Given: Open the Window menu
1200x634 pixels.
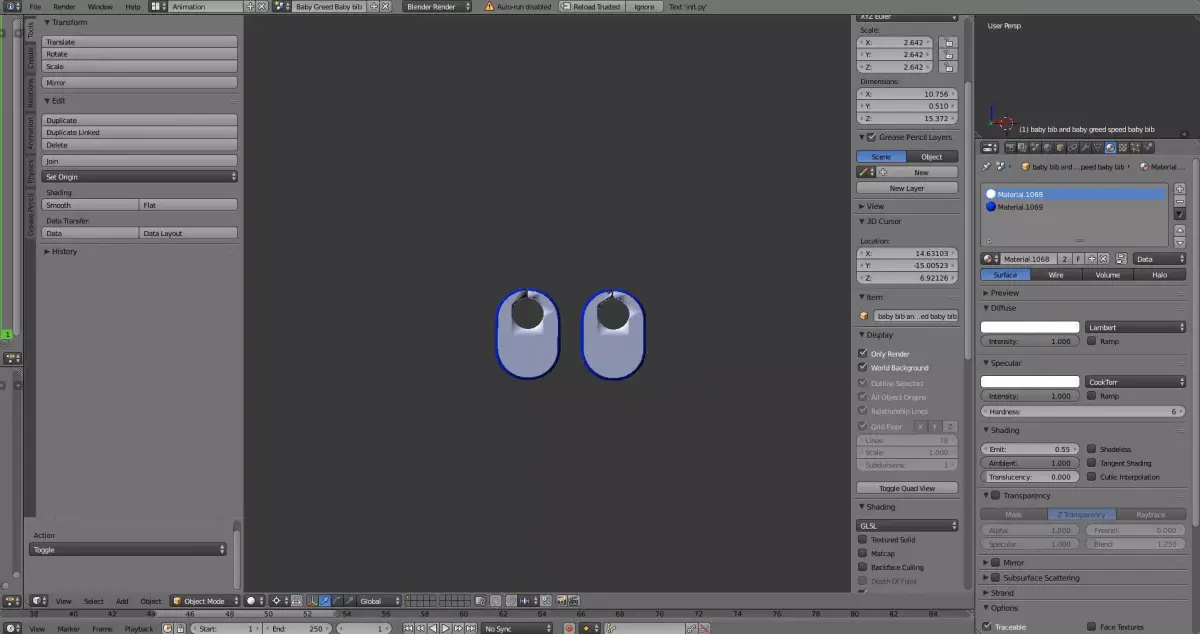Looking at the screenshot, I should 100,6.
